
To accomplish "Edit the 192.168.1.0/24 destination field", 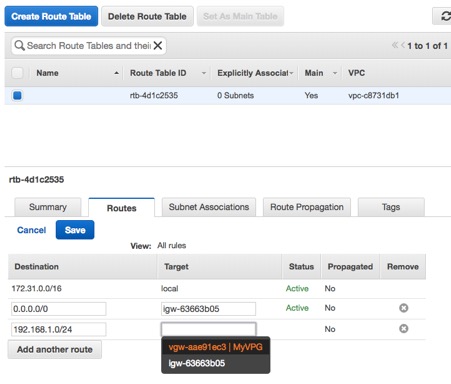I will [x=59, y=329].
